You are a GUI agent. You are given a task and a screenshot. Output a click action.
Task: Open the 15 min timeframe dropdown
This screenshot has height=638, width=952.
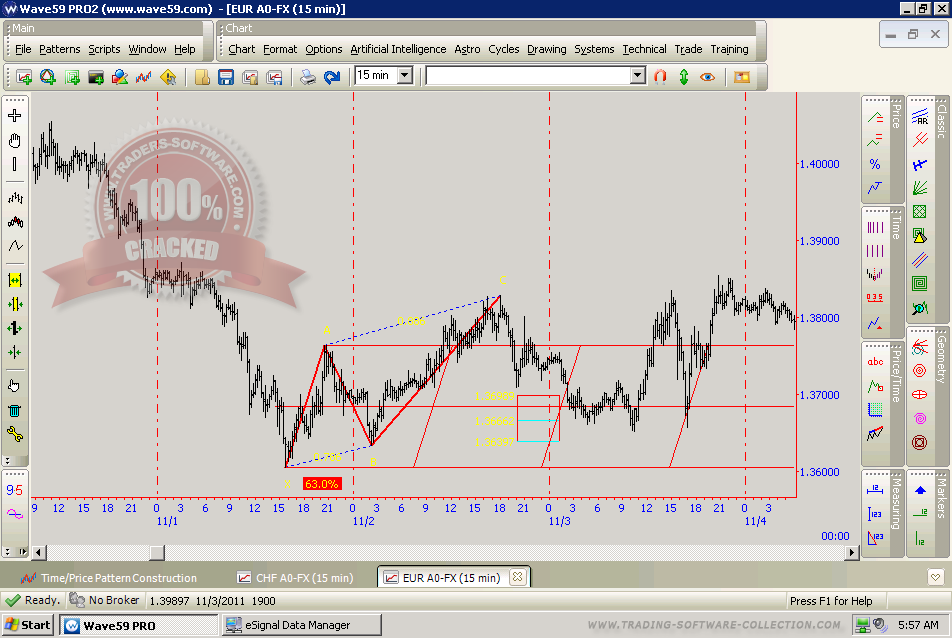click(x=405, y=75)
